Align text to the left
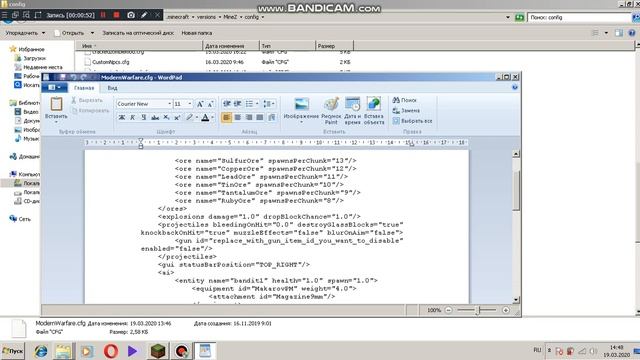Image resolution: width=640 pixels, height=360 pixels. coord(227,118)
